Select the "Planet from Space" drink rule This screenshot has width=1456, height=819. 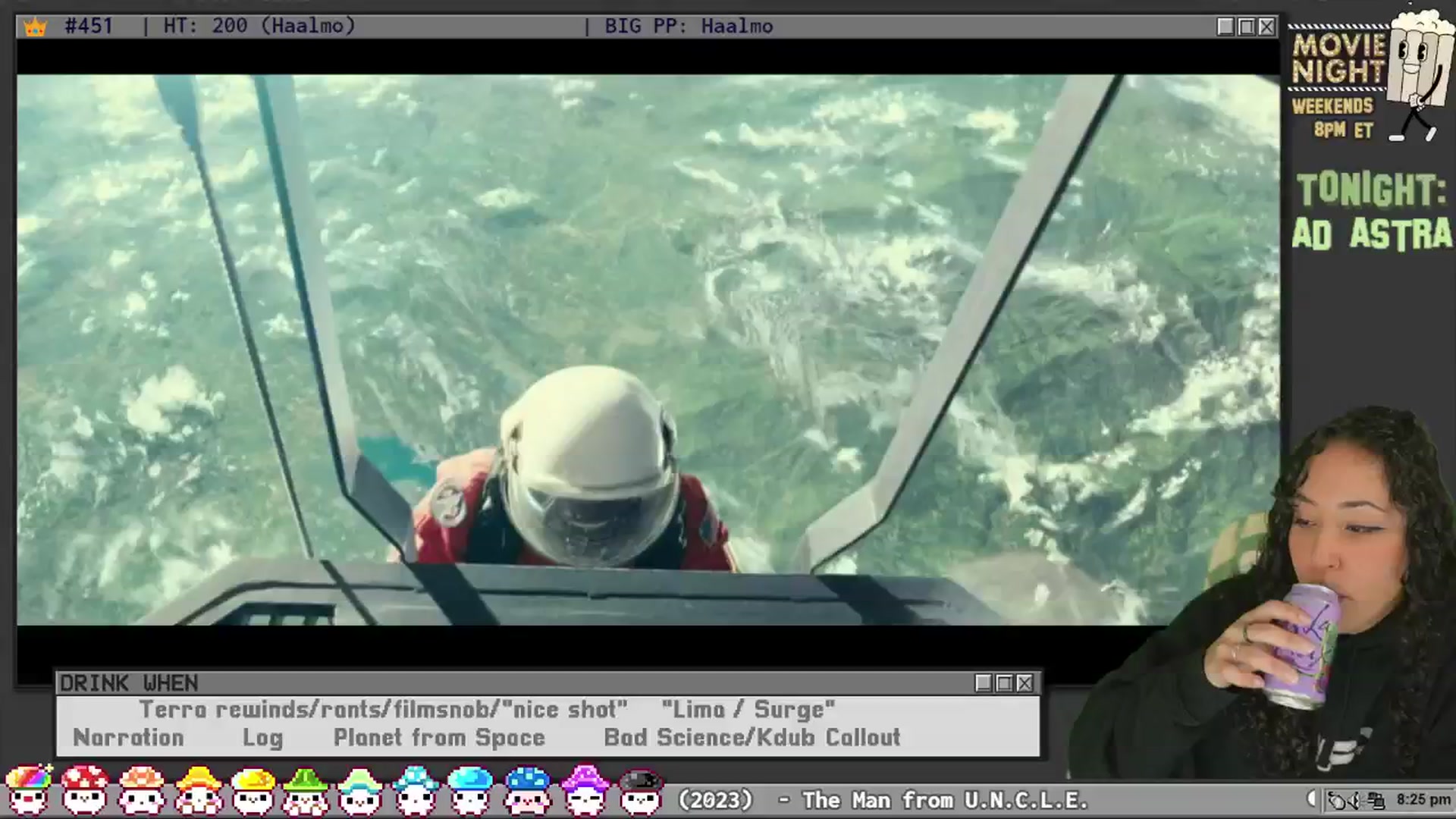click(439, 738)
